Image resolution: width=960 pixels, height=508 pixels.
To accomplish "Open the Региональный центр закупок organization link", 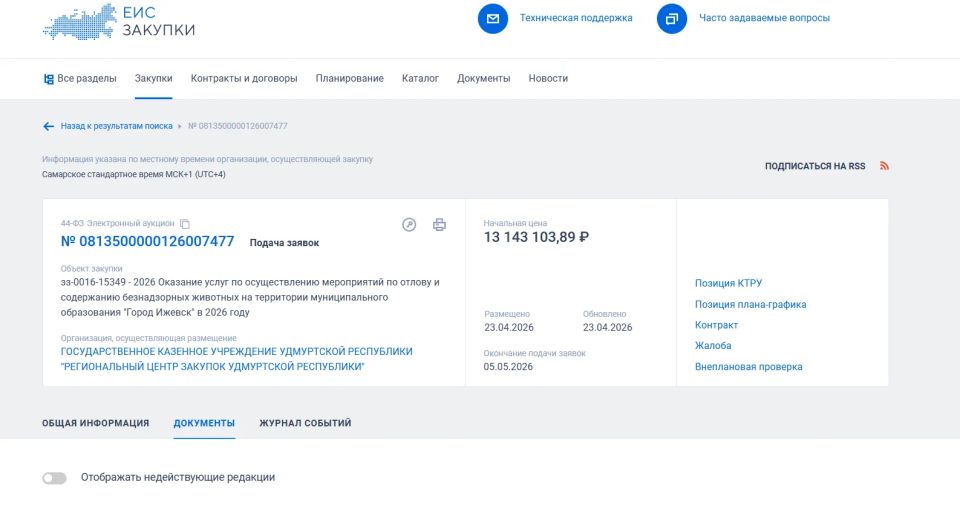I will (x=236, y=359).
